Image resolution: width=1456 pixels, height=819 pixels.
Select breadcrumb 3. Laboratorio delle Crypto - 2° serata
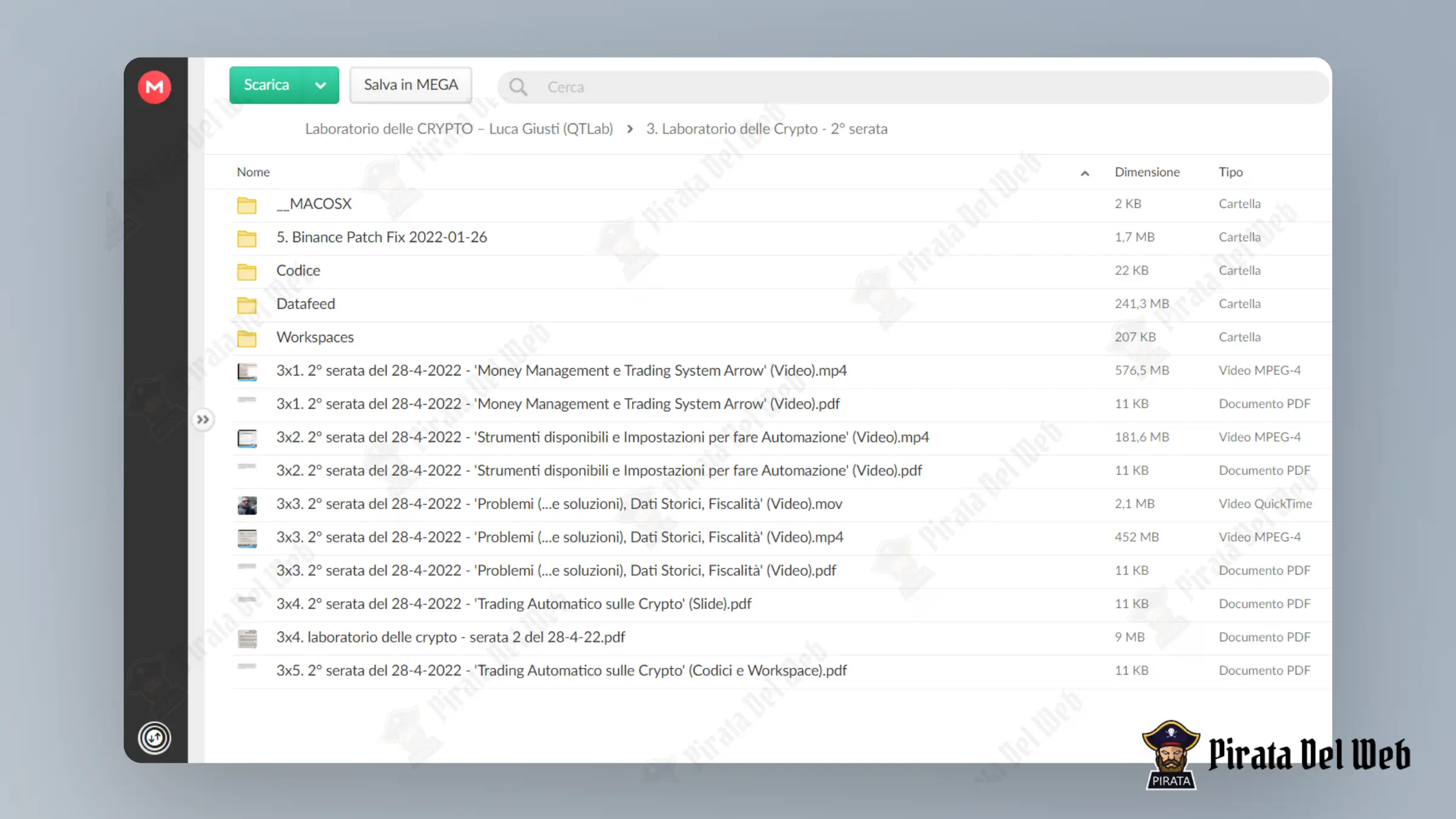click(x=767, y=129)
